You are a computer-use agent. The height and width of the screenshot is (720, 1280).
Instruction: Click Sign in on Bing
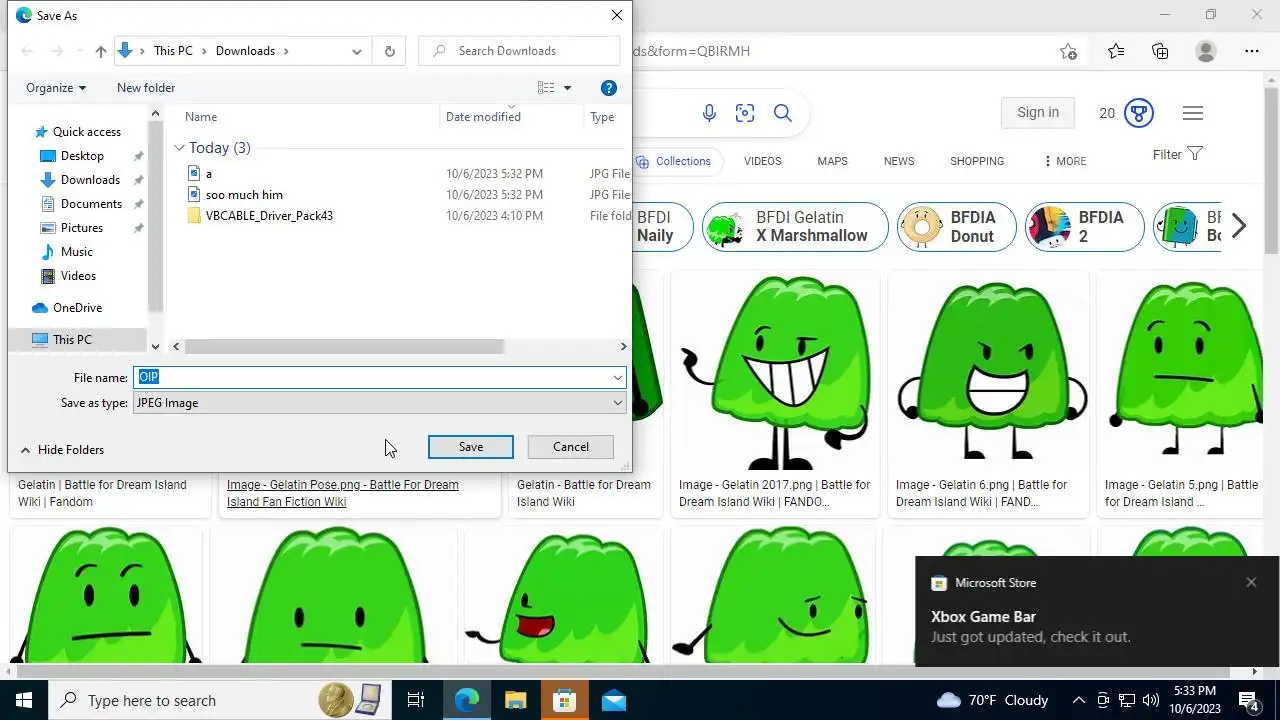coord(1038,113)
